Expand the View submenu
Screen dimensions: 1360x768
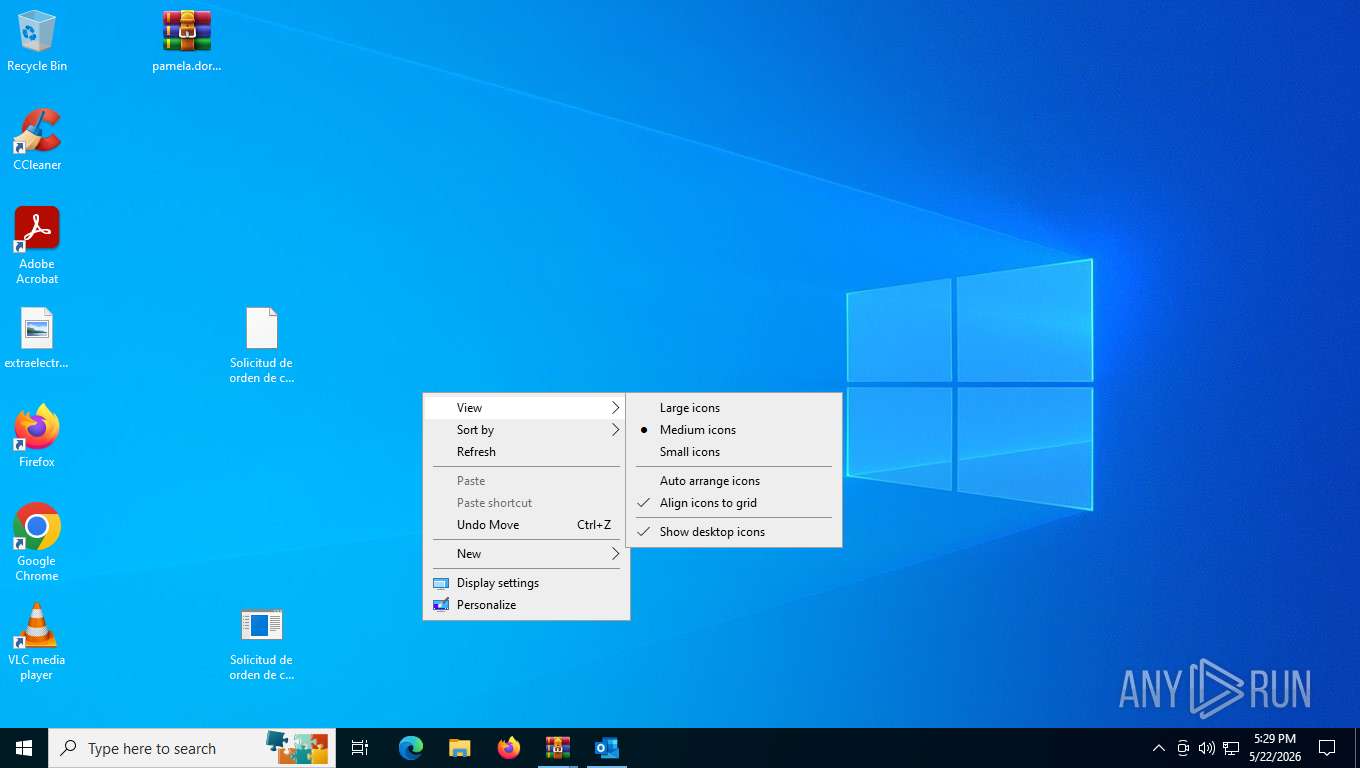(x=526, y=408)
